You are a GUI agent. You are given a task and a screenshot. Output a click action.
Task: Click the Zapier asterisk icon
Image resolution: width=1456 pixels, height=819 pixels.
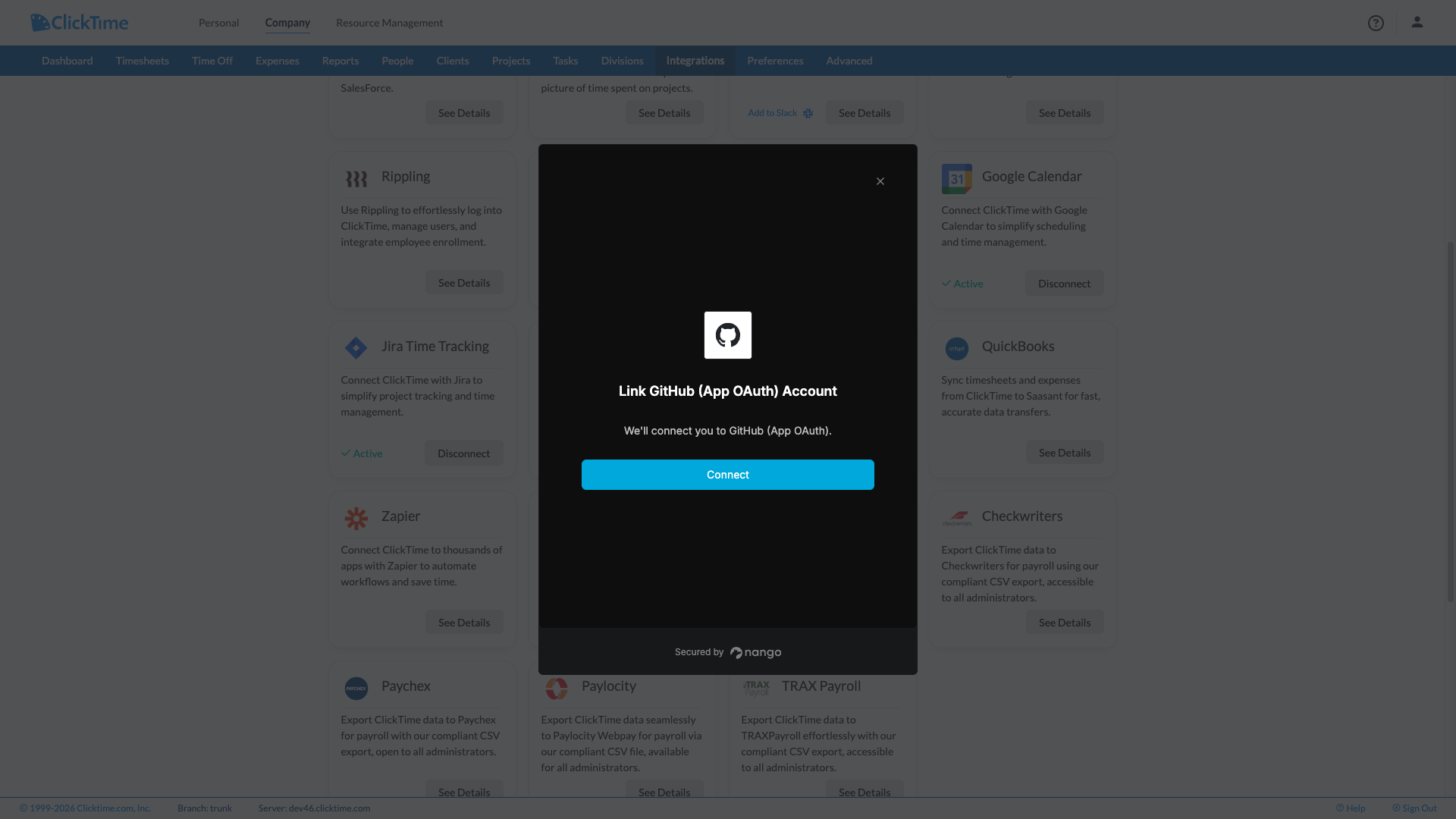(x=356, y=518)
